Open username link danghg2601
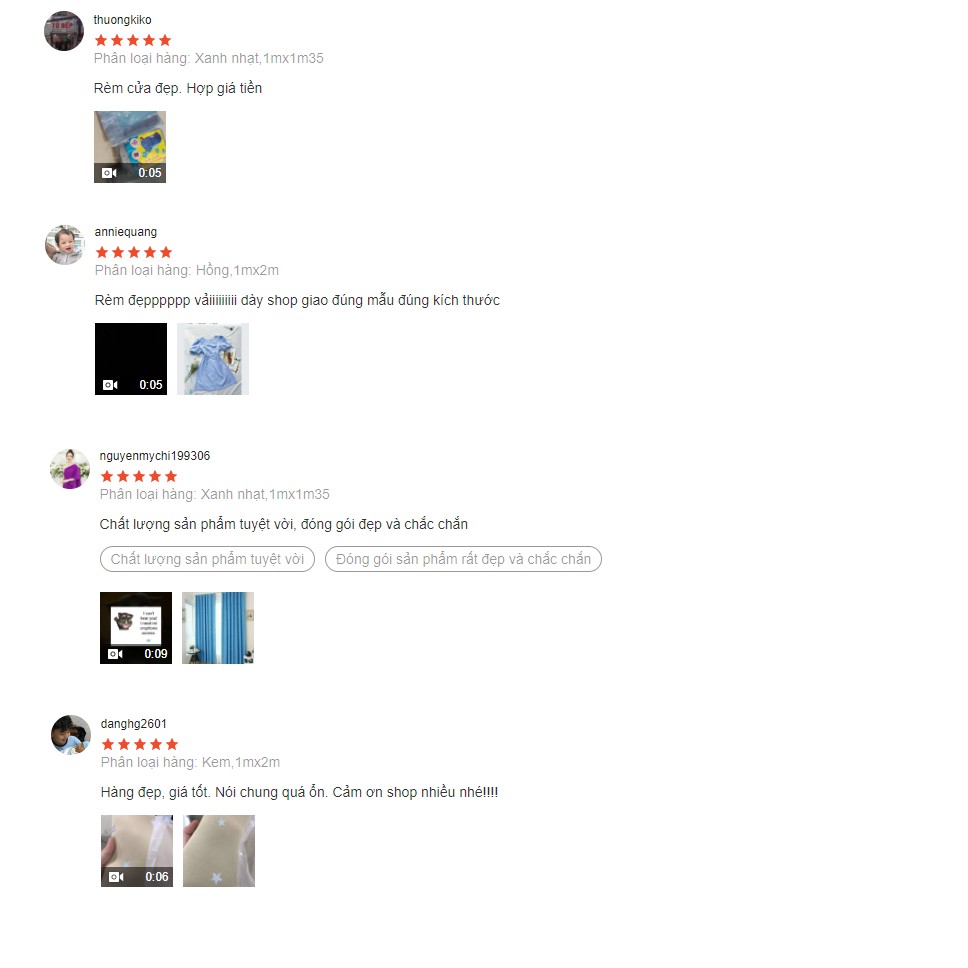The height and width of the screenshot is (968, 968). pyautogui.click(x=133, y=724)
